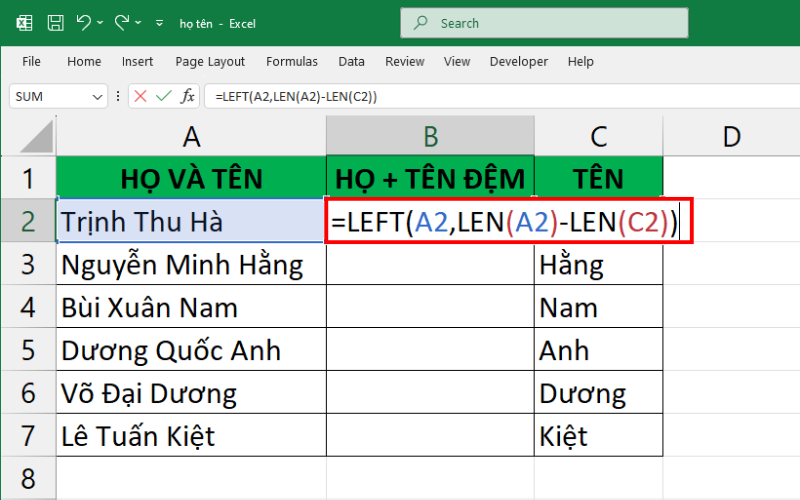Click the 'HỌ + TÊN ĐỆM' header cell
Viewport: 800px width, 500px height.
[x=430, y=178]
